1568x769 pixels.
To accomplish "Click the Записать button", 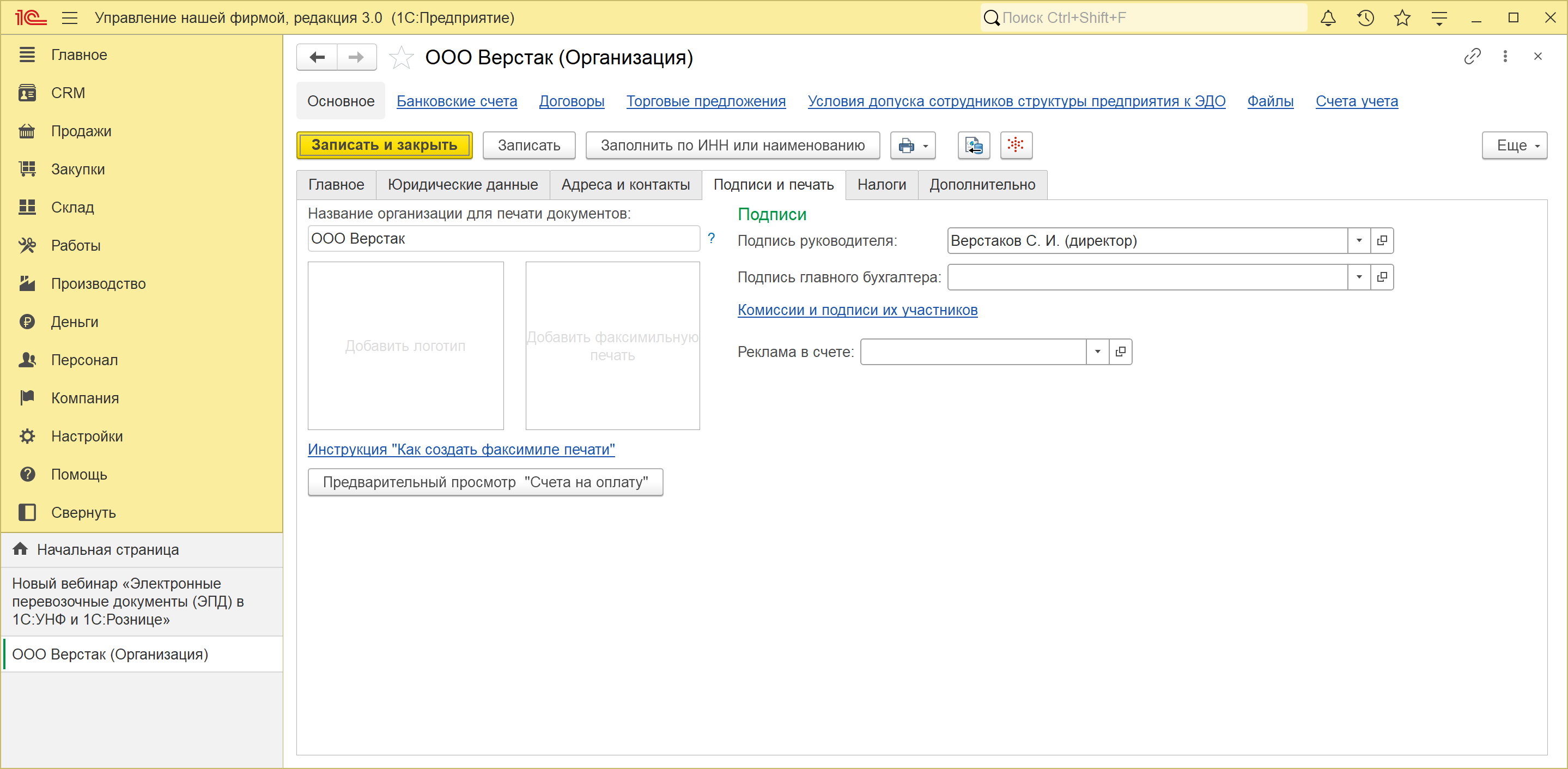I will pyautogui.click(x=529, y=146).
